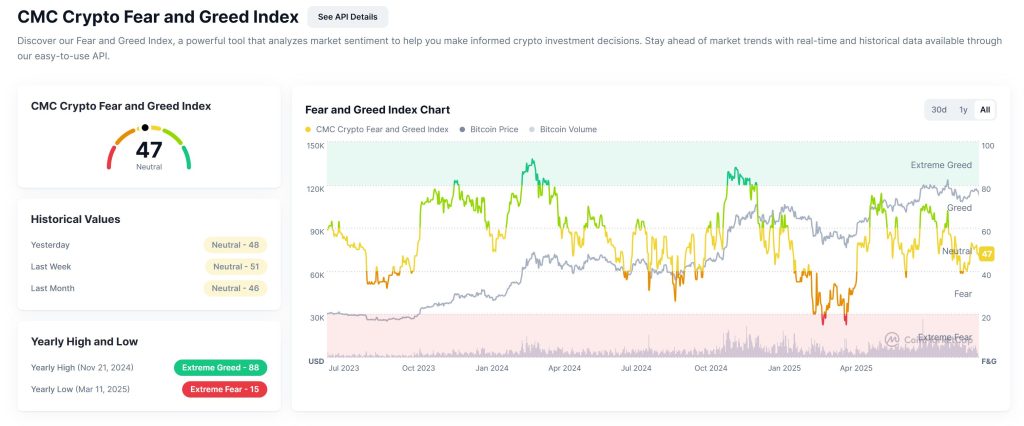
Task: Click the Extreme Greed zone label in chart
Action: (x=941, y=165)
